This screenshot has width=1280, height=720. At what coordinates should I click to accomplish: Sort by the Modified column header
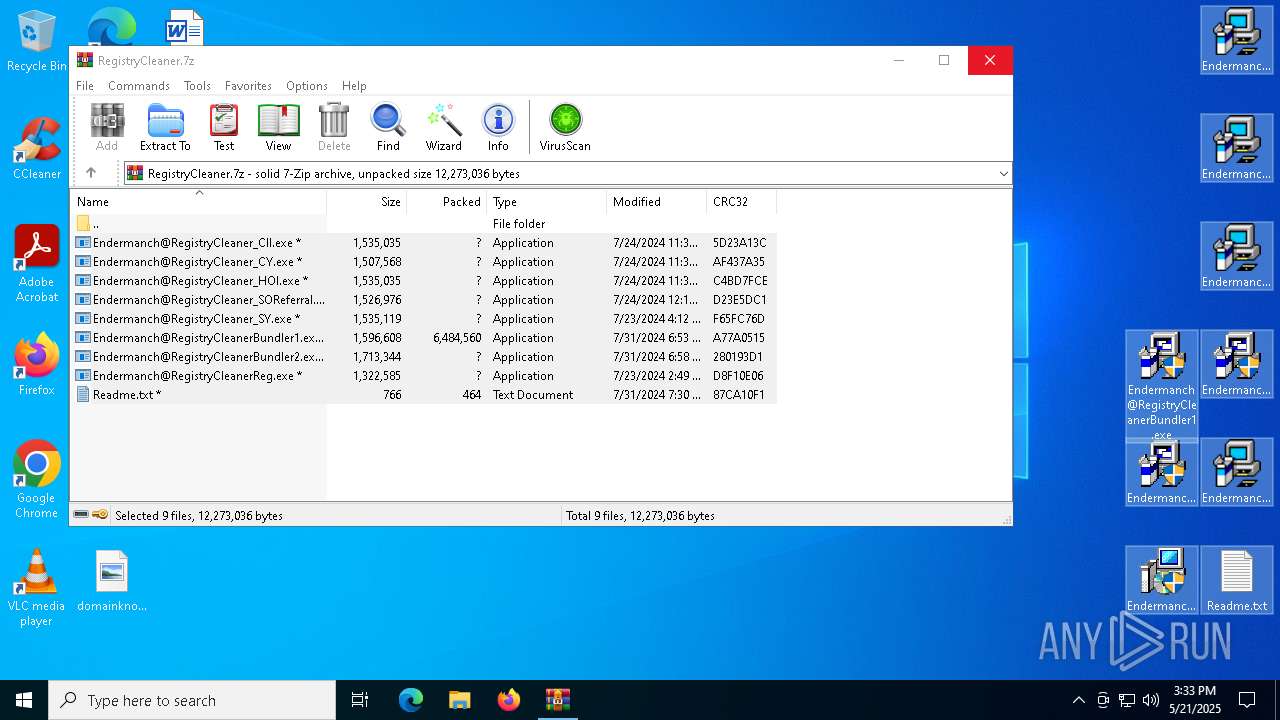point(656,202)
